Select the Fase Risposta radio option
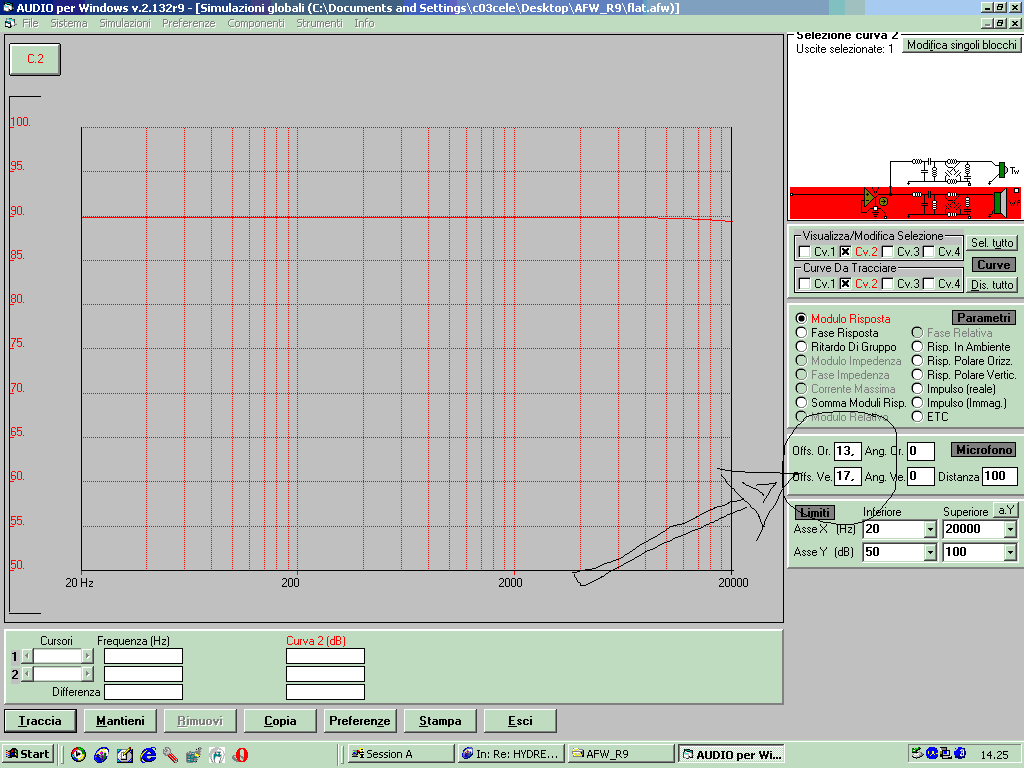The image size is (1024, 768). click(x=801, y=332)
